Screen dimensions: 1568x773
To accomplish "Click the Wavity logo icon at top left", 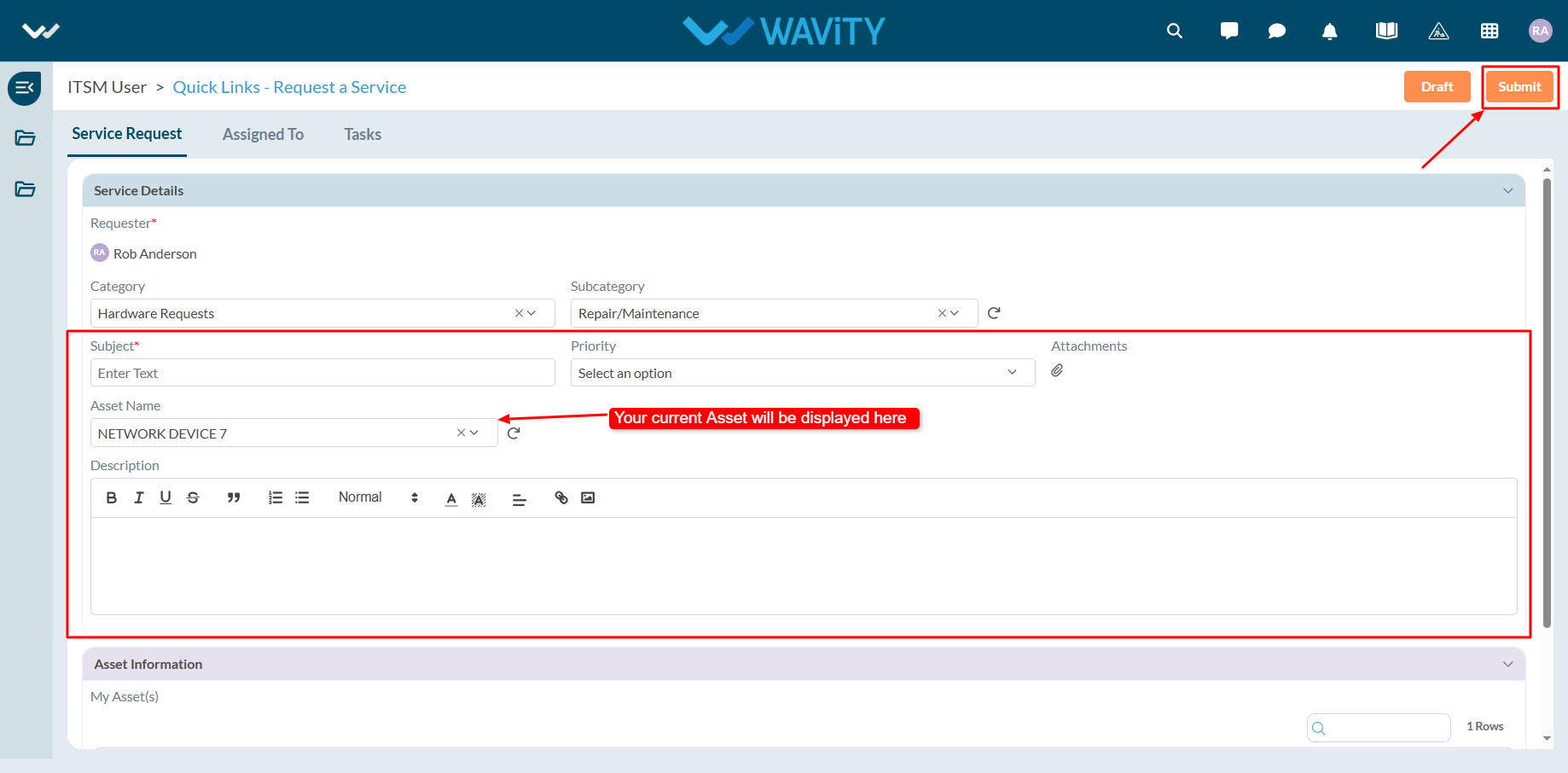I will click(40, 31).
